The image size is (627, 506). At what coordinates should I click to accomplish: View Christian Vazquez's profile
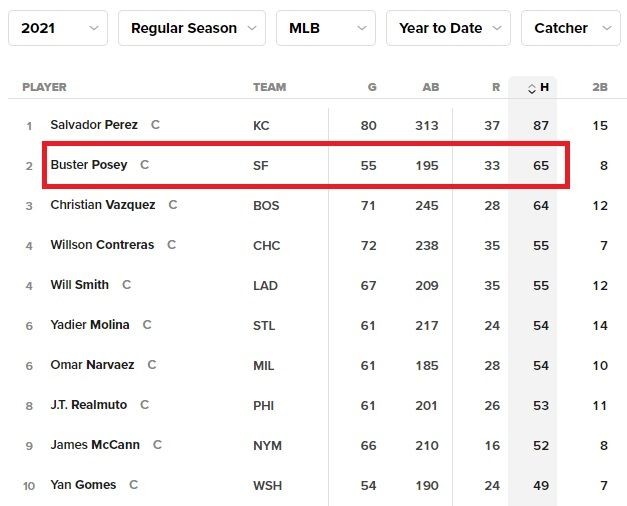coord(101,205)
